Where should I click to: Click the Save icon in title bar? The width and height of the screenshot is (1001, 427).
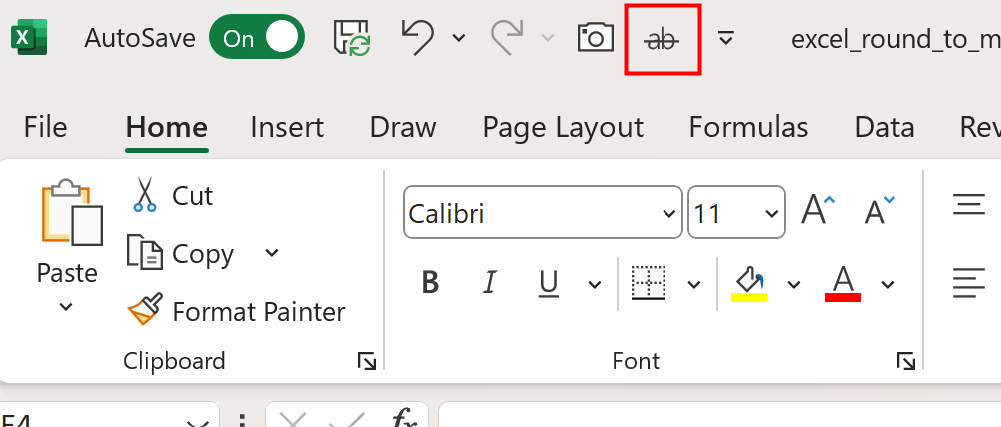(x=353, y=38)
